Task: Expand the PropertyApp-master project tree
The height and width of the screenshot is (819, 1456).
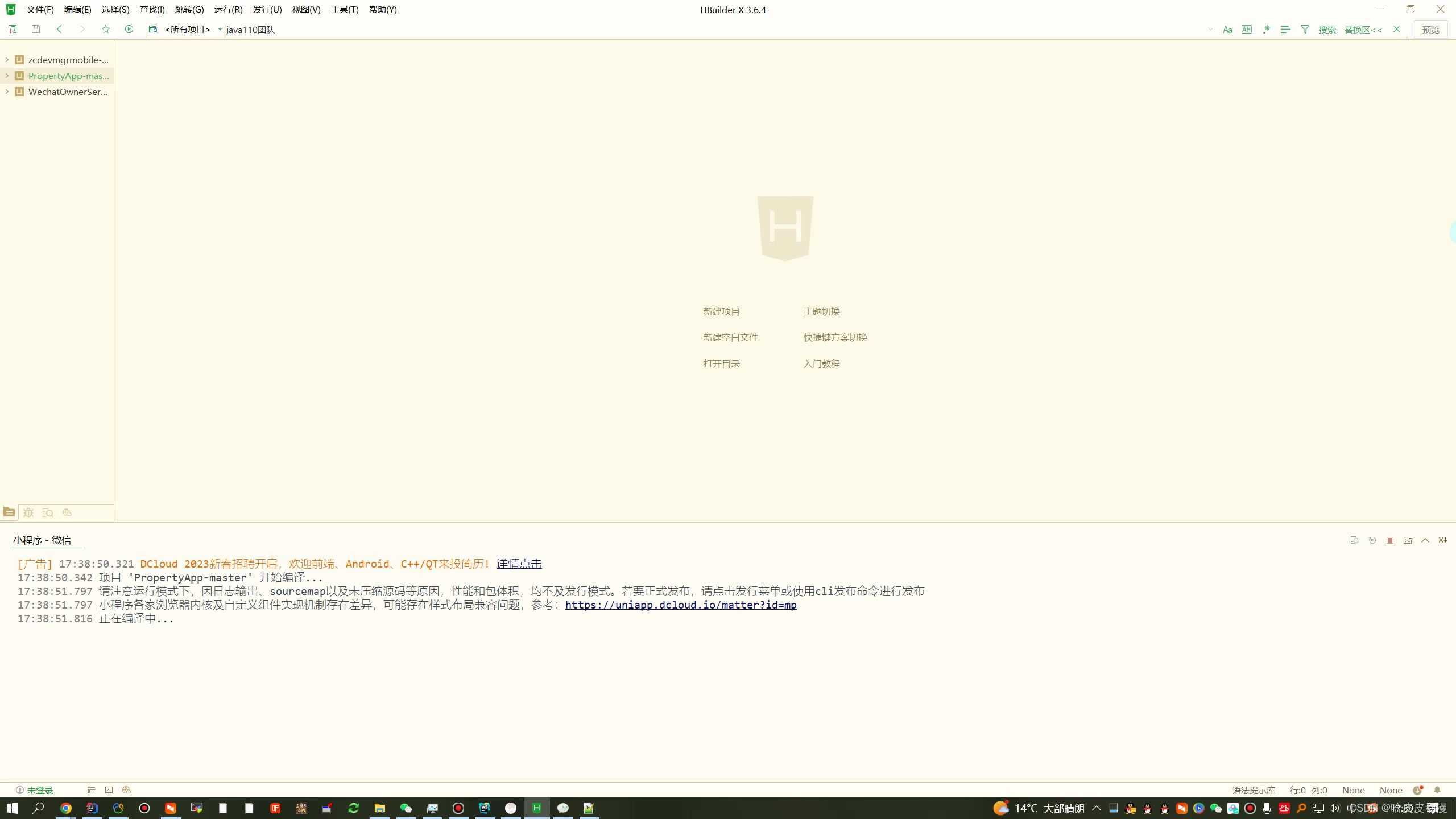Action: 7,76
